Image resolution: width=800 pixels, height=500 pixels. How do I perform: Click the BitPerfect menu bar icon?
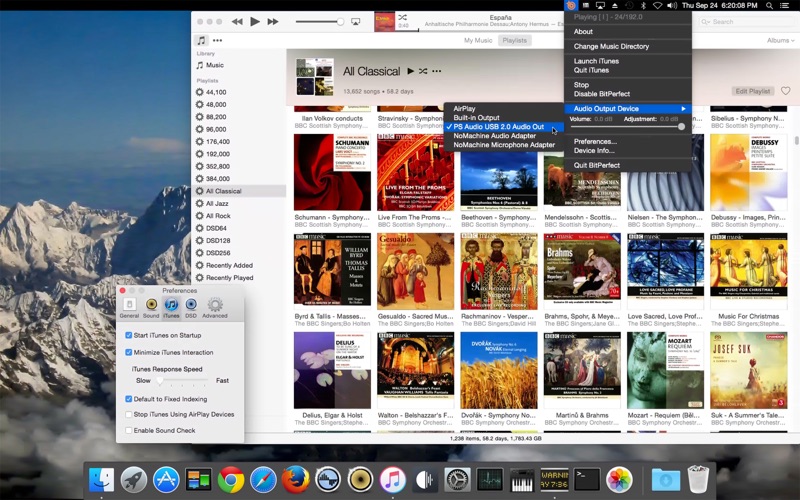point(571,5)
